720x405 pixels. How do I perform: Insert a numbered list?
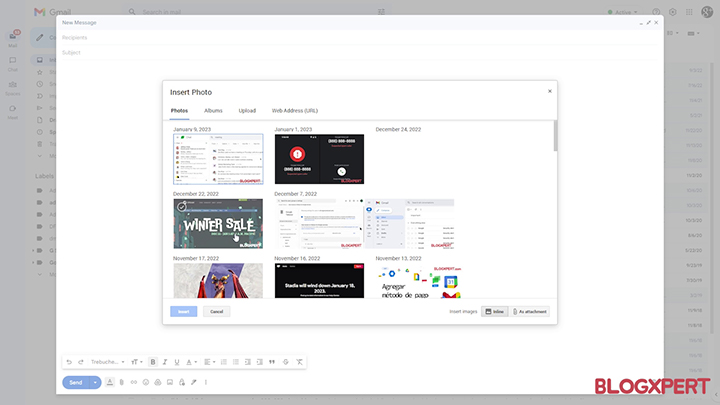(224, 362)
